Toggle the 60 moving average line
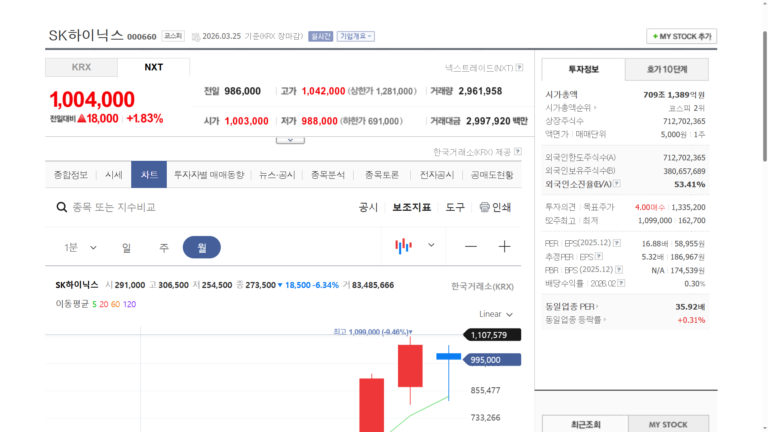 115,304
